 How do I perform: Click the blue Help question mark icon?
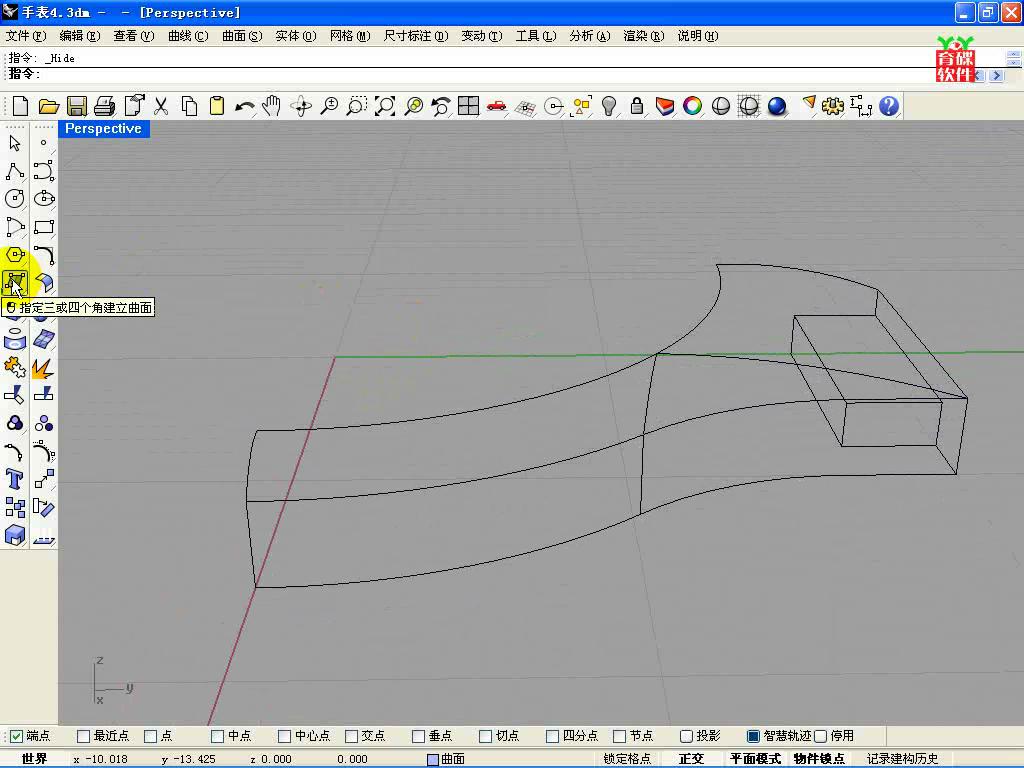[x=889, y=106]
